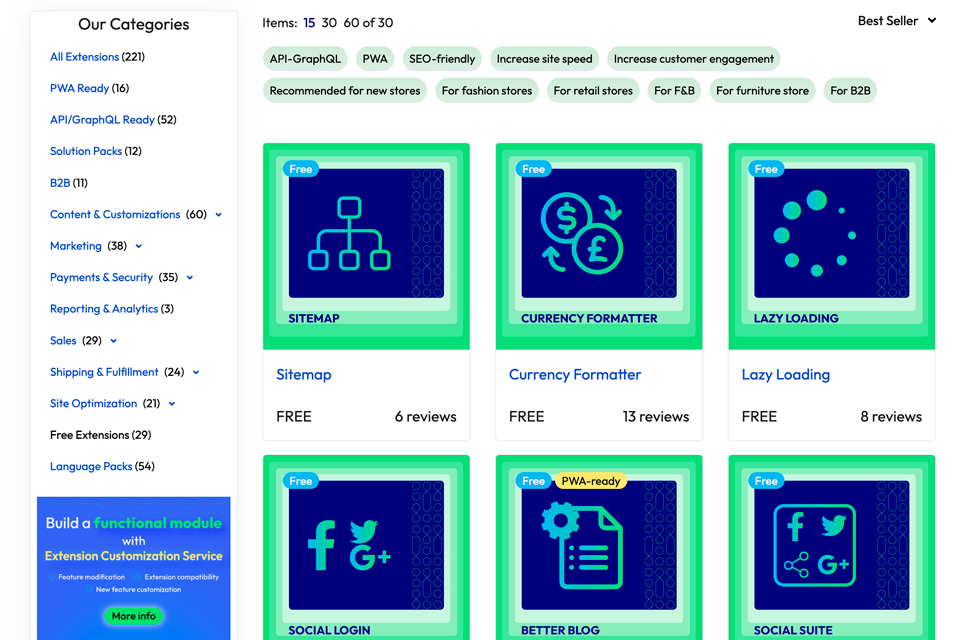Open the B2B category link
This screenshot has height=640, width=960.
point(60,183)
